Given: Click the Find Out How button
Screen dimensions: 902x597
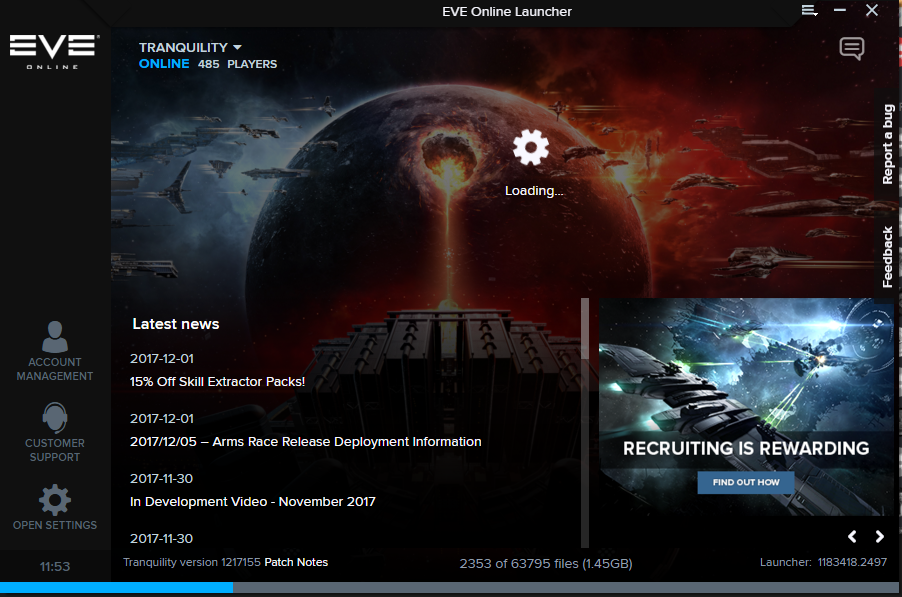Looking at the screenshot, I should coord(746,483).
